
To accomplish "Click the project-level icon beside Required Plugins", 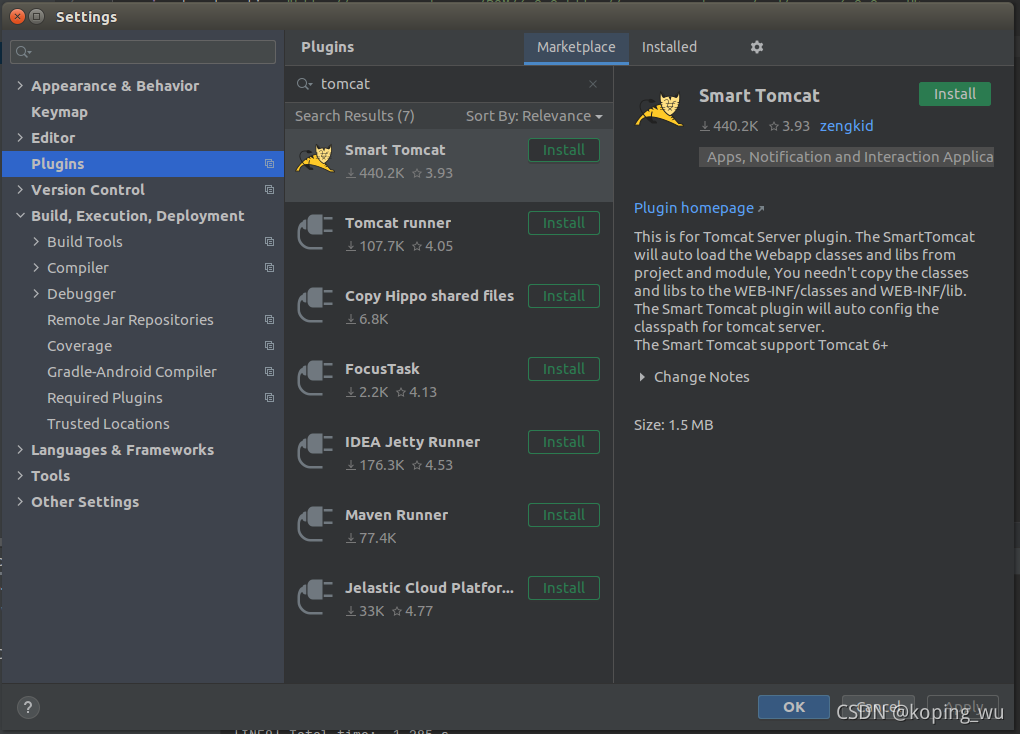I will coord(269,398).
